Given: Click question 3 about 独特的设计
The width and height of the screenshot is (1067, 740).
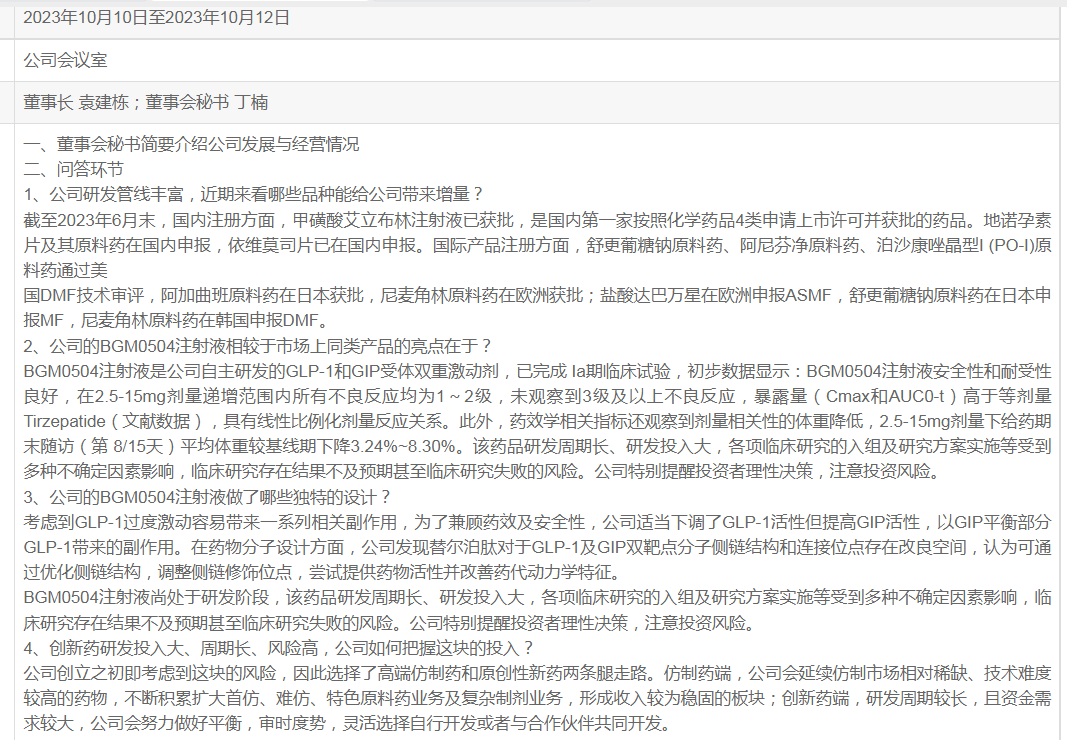Looking at the screenshot, I should 208,497.
